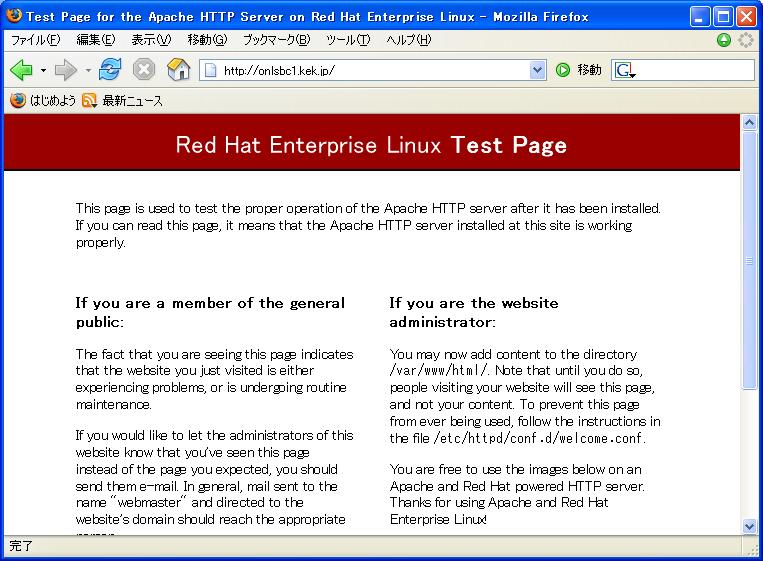Click inside the Google search box
This screenshot has width=763, height=561.
click(695, 71)
